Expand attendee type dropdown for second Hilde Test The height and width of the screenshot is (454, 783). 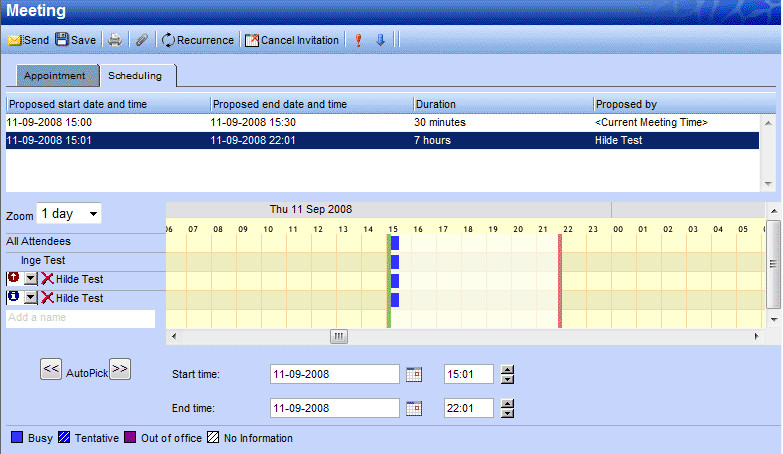pyautogui.click(x=30, y=298)
